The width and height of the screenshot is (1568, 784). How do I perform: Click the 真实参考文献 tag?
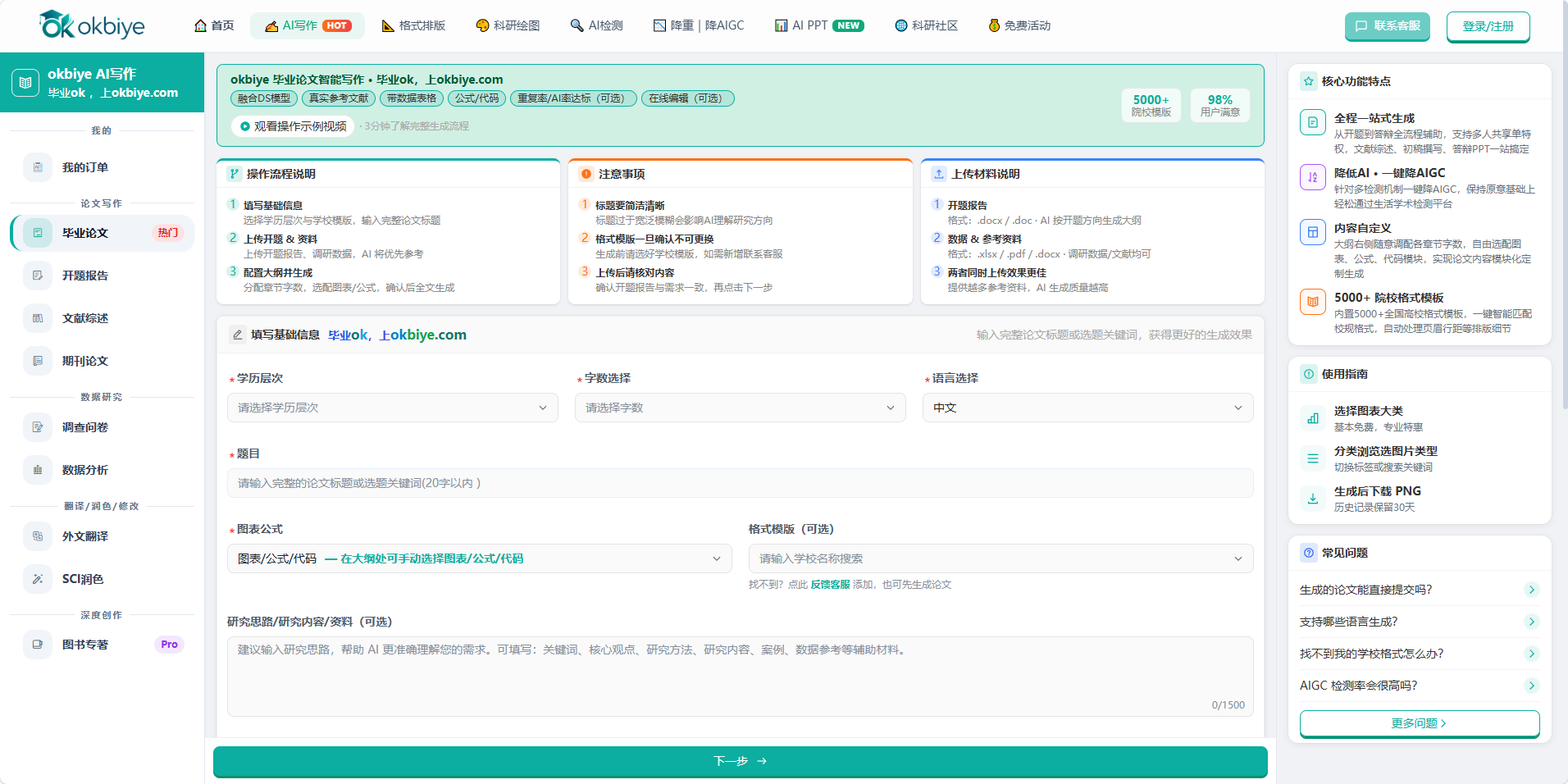[x=339, y=98]
